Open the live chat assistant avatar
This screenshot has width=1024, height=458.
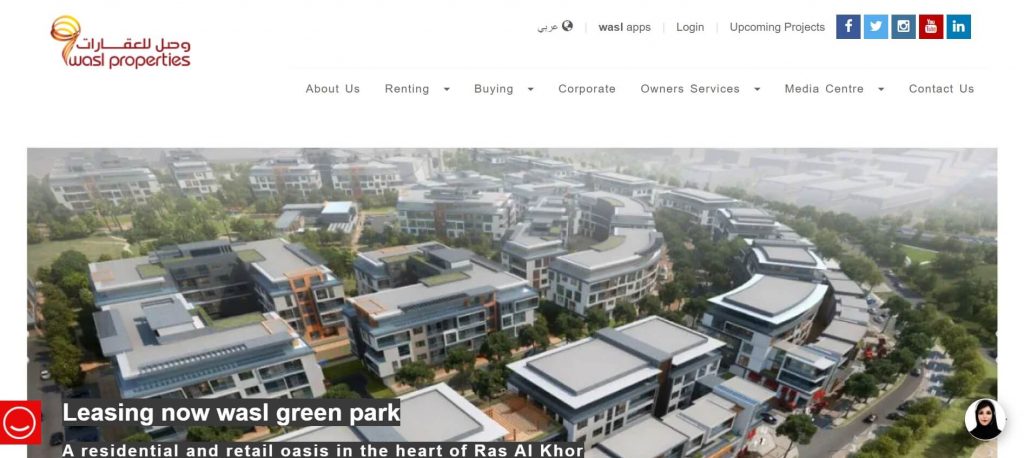click(x=985, y=419)
